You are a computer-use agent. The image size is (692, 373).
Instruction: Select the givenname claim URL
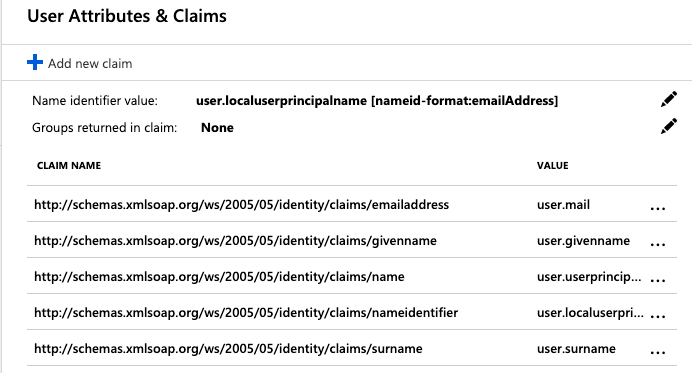[x=235, y=241]
